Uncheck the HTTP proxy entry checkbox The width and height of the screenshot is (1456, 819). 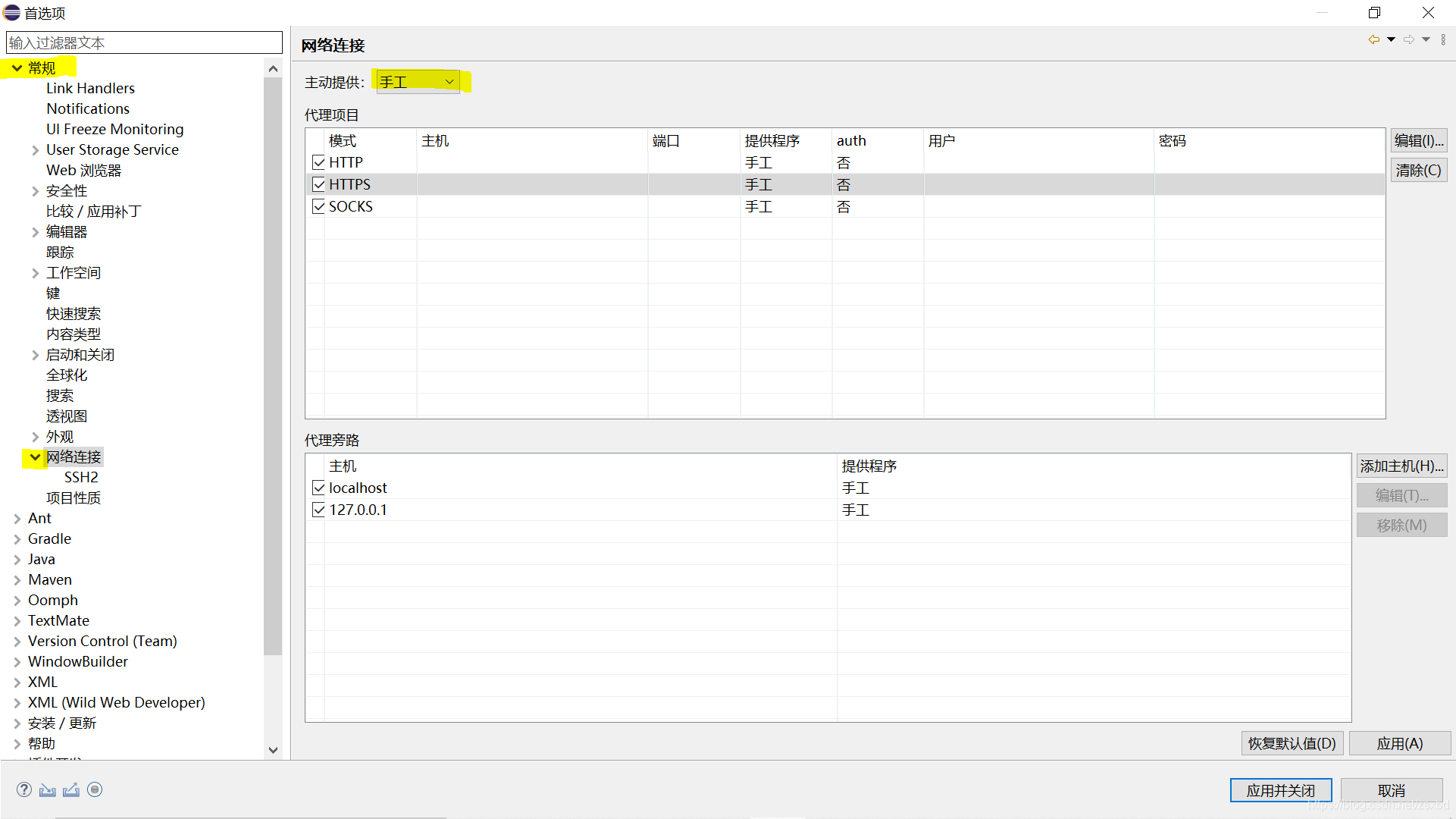pyautogui.click(x=318, y=162)
